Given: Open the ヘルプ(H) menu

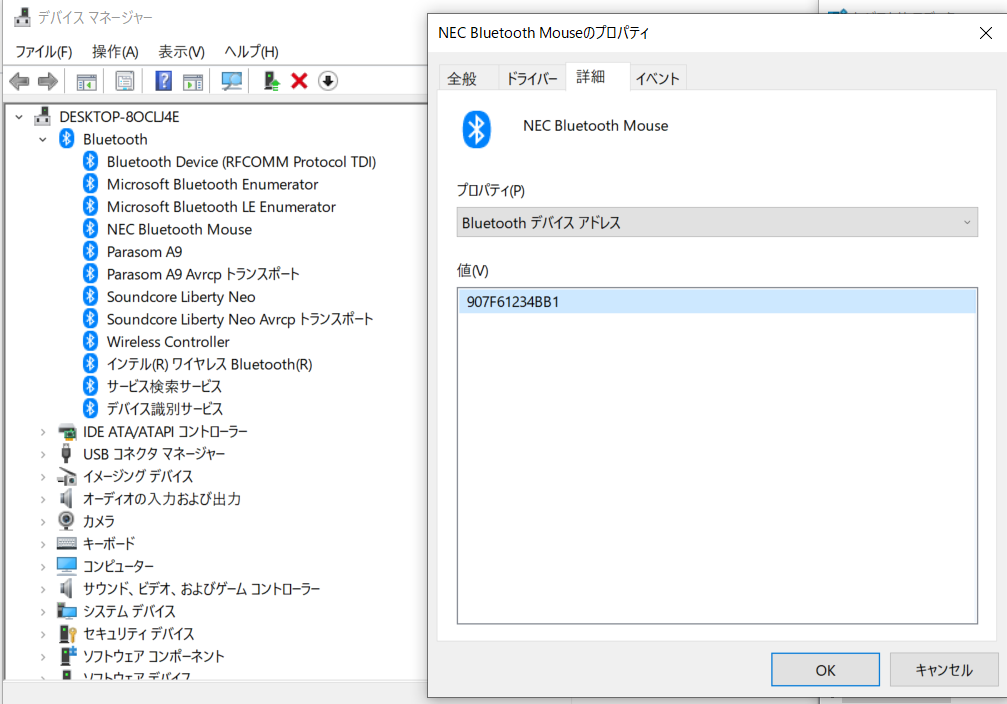Looking at the screenshot, I should (x=251, y=51).
